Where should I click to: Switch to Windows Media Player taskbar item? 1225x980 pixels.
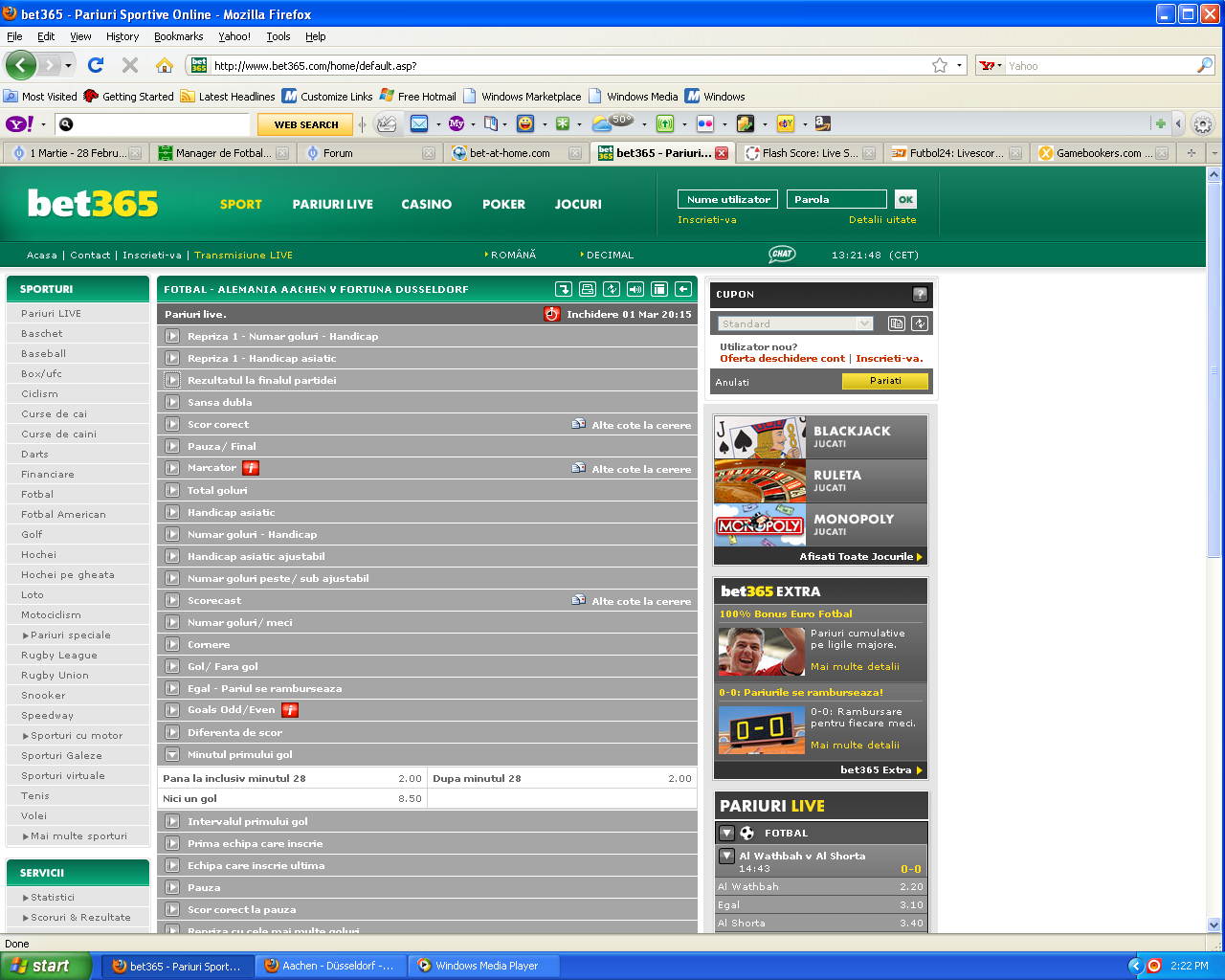(x=484, y=966)
